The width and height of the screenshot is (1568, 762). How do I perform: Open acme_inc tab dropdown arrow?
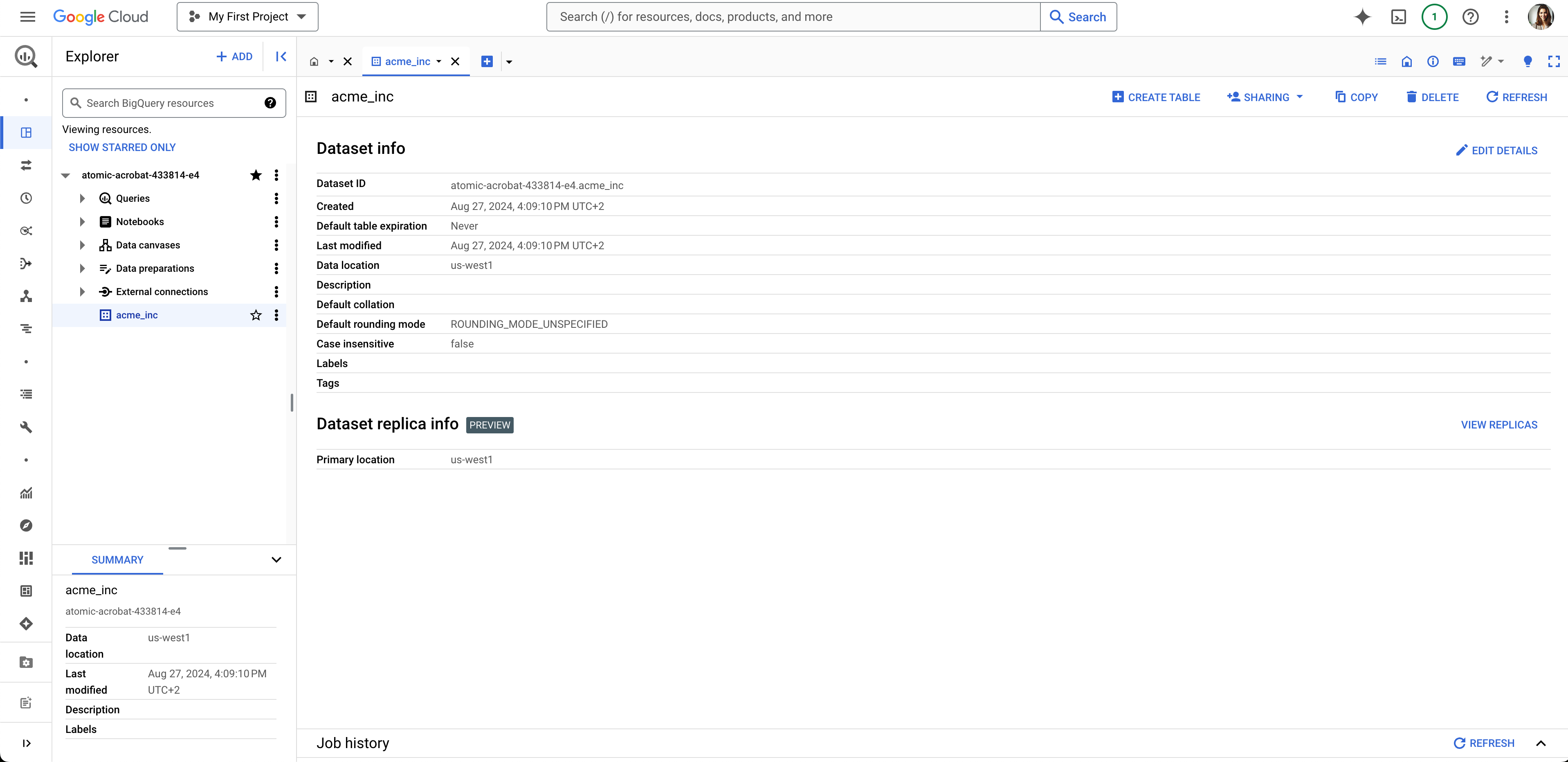click(439, 61)
